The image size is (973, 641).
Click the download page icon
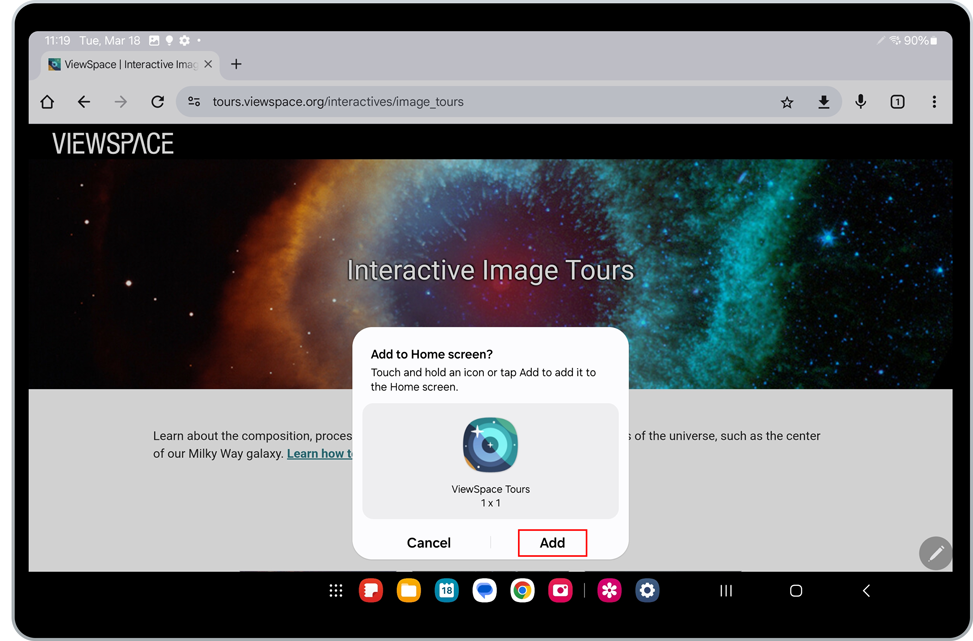[823, 102]
